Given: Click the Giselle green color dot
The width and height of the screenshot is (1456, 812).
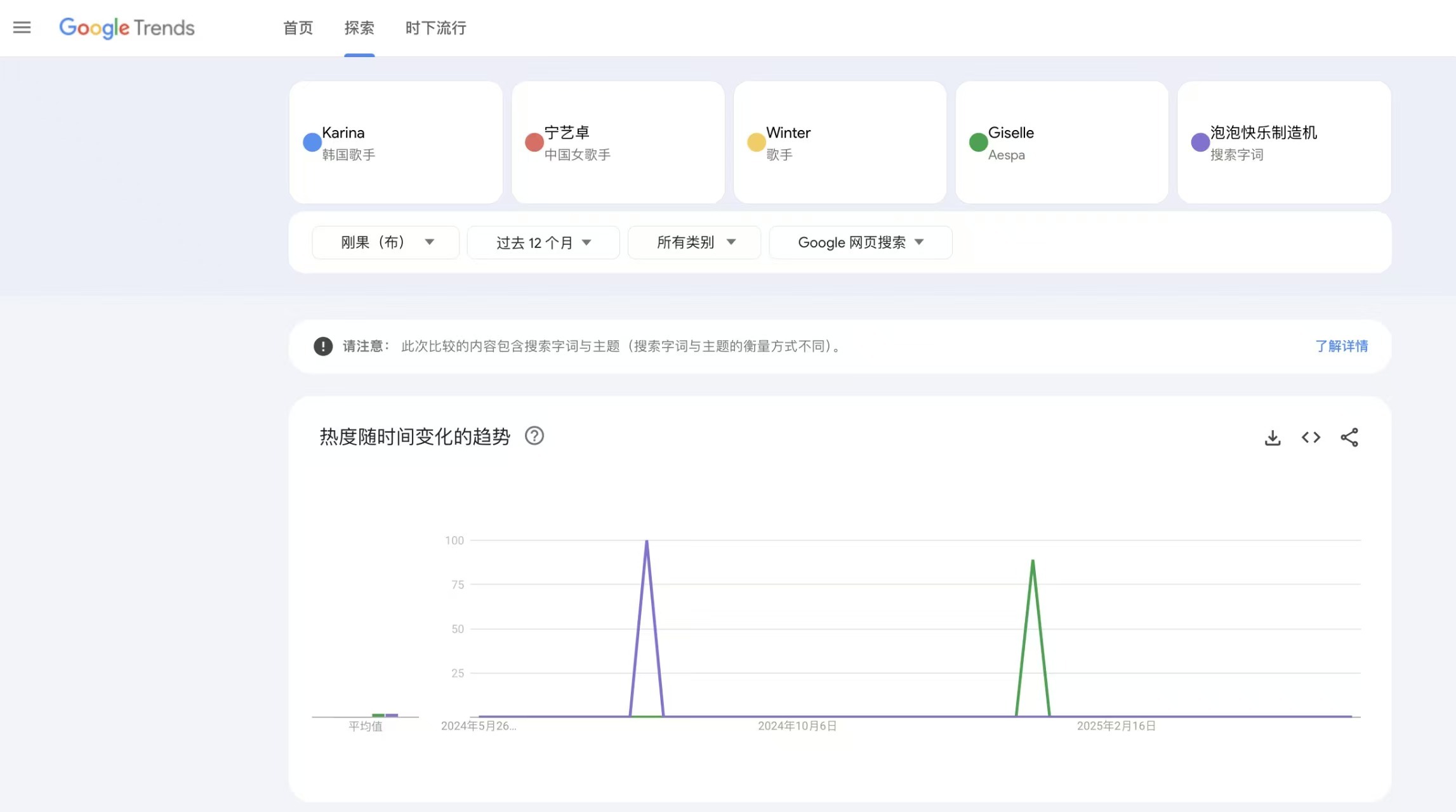Looking at the screenshot, I should (979, 142).
